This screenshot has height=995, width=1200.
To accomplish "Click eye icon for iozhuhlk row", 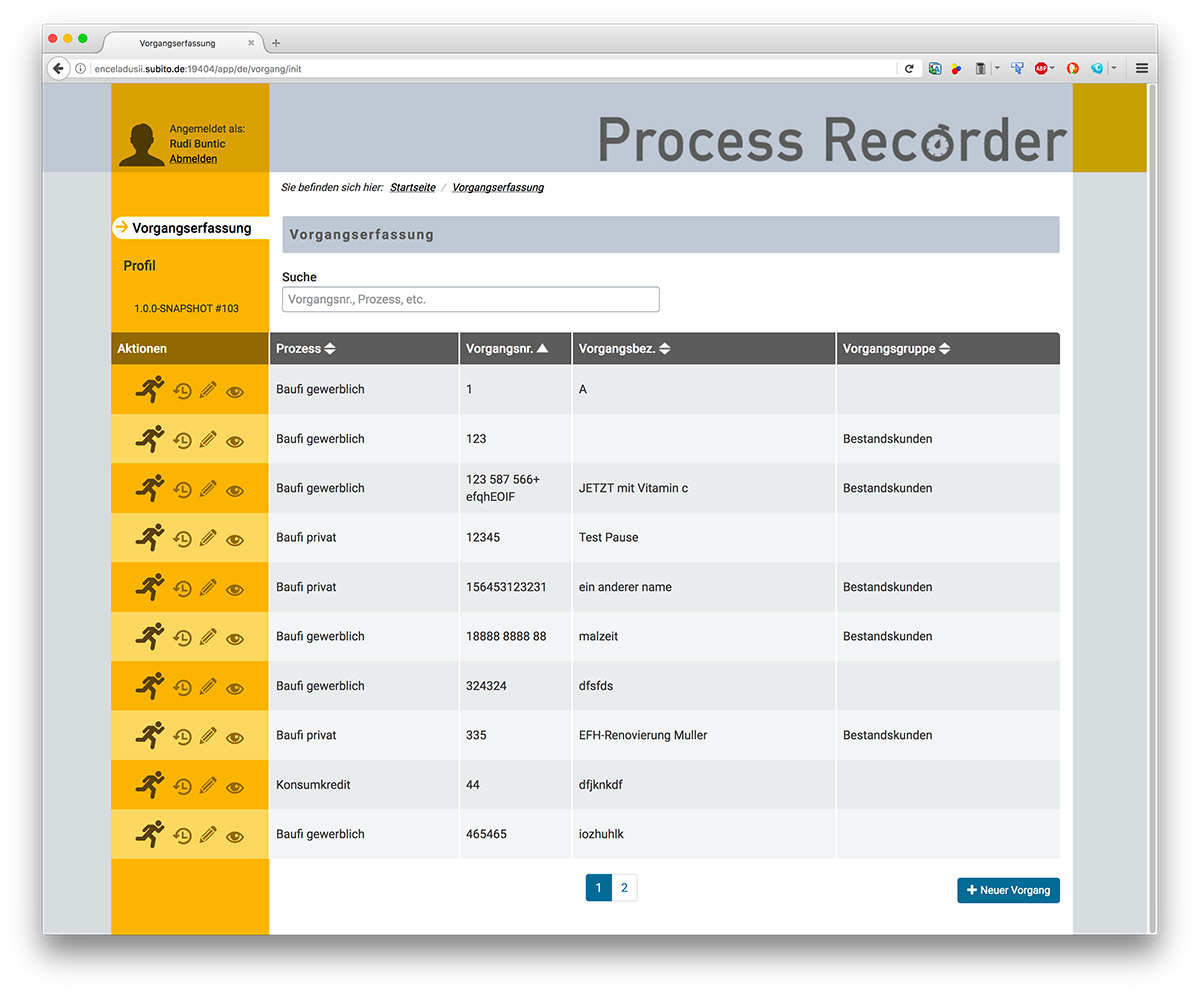I will 235,836.
